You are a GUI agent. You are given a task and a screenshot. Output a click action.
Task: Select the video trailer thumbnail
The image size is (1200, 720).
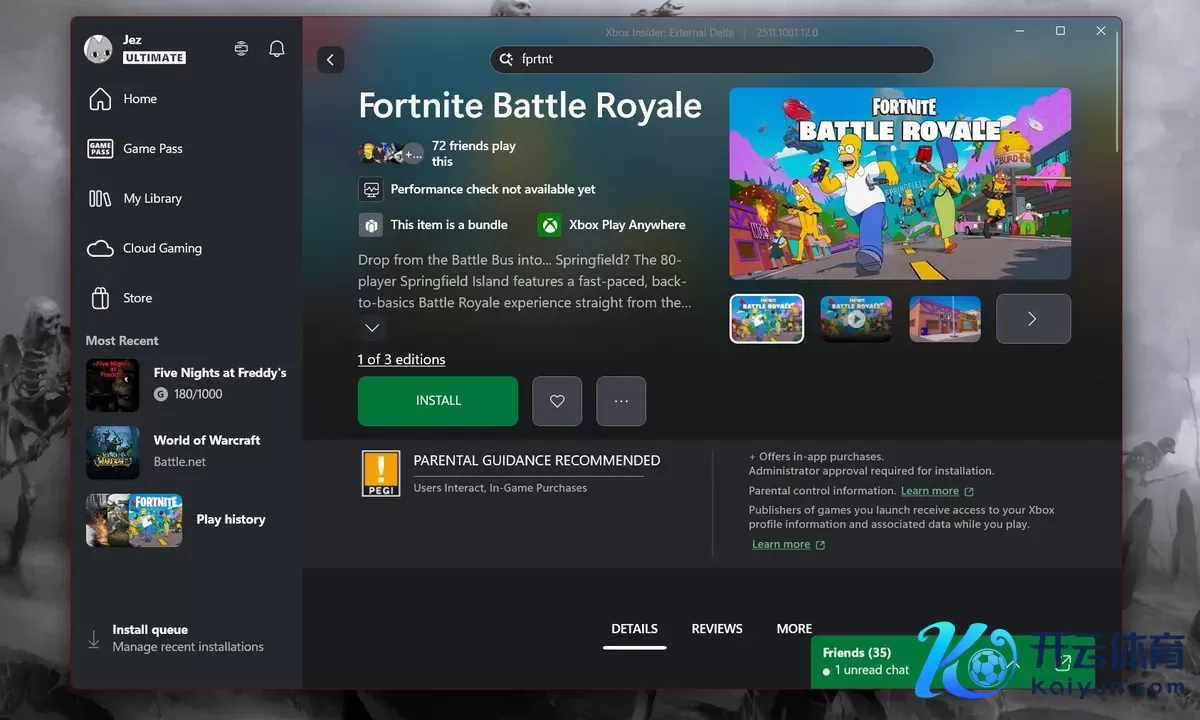click(856, 319)
